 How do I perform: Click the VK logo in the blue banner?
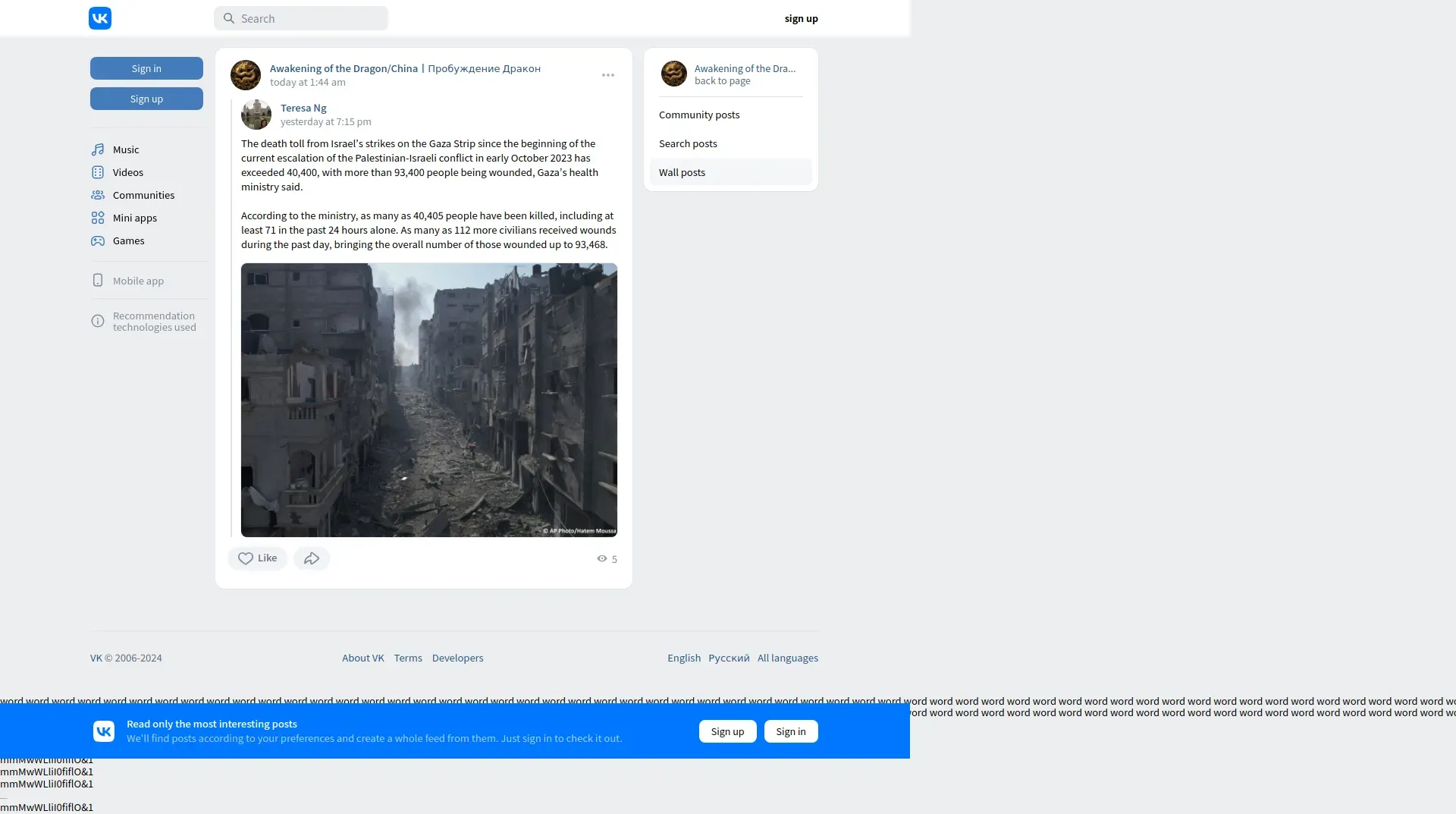(x=104, y=731)
